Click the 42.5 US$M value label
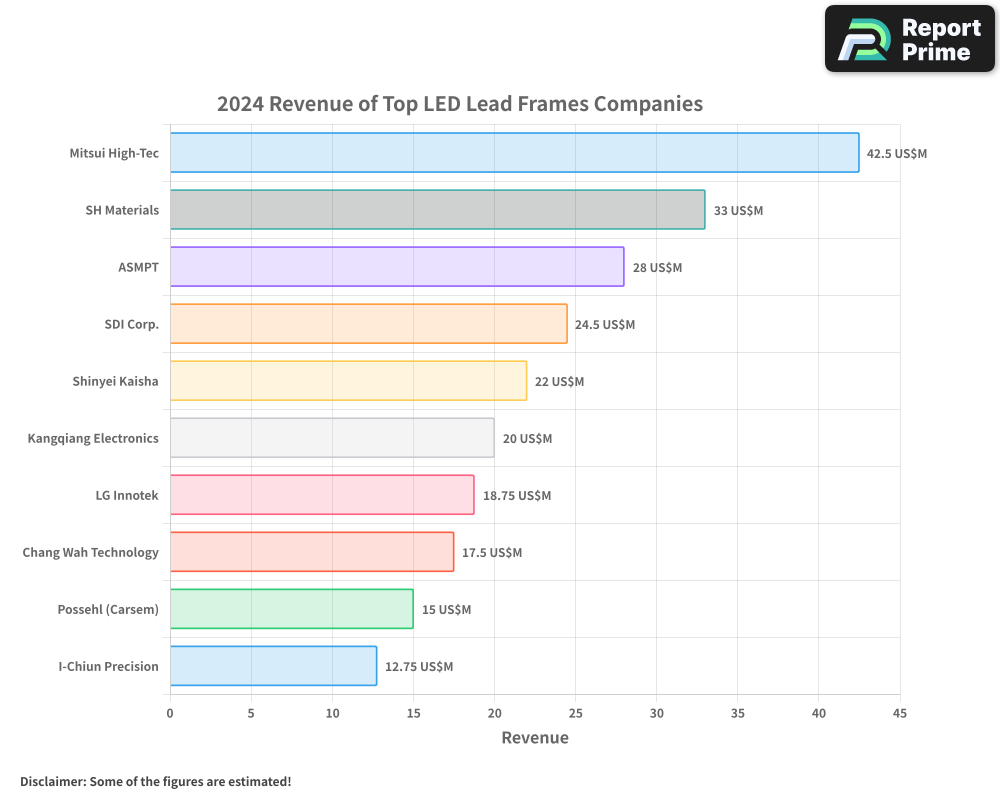1000x800 pixels. point(898,153)
